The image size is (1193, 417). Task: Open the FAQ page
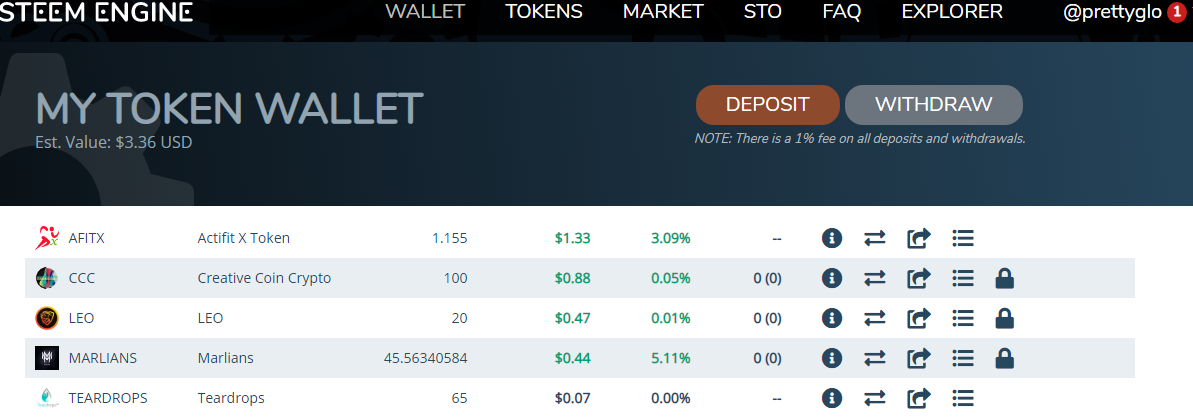[841, 11]
